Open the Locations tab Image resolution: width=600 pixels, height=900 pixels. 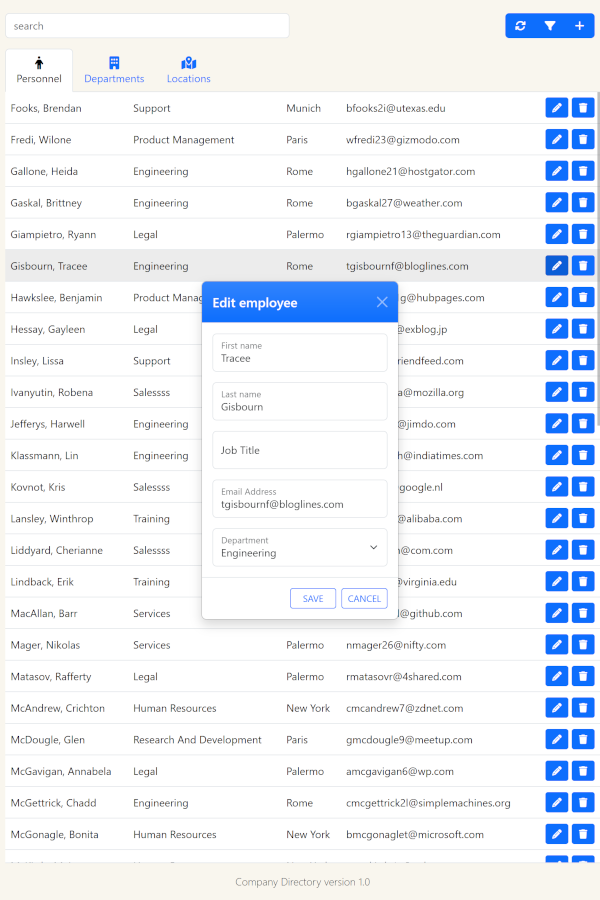coord(188,70)
